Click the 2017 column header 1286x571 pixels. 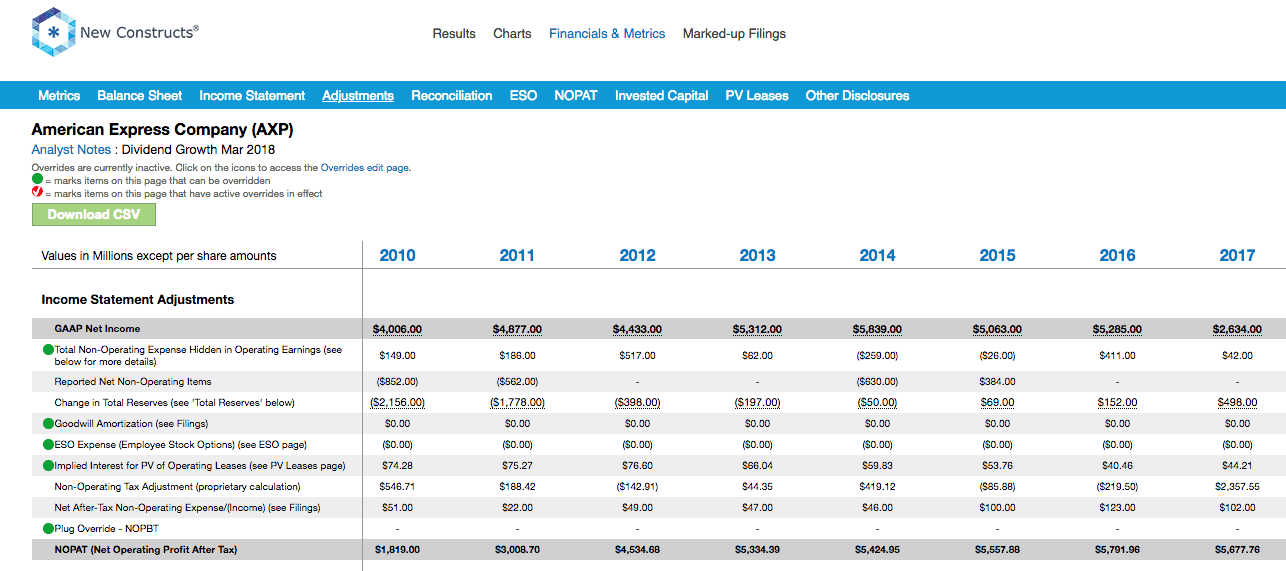(1237, 256)
